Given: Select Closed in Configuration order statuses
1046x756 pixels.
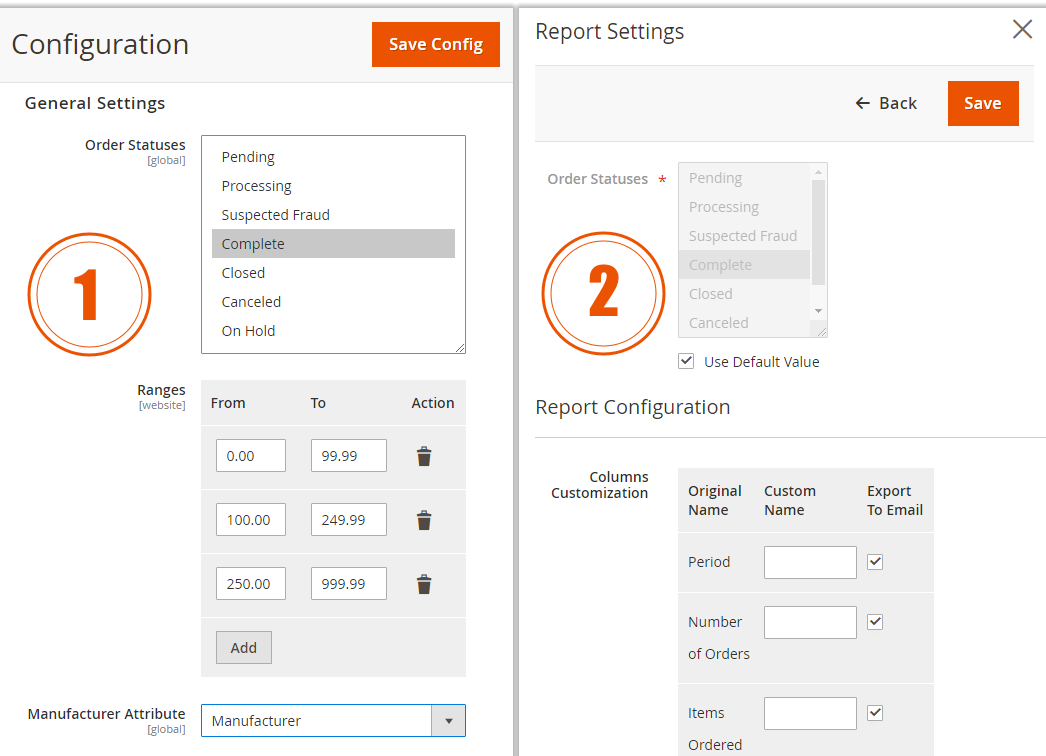Looking at the screenshot, I should tap(333, 273).
